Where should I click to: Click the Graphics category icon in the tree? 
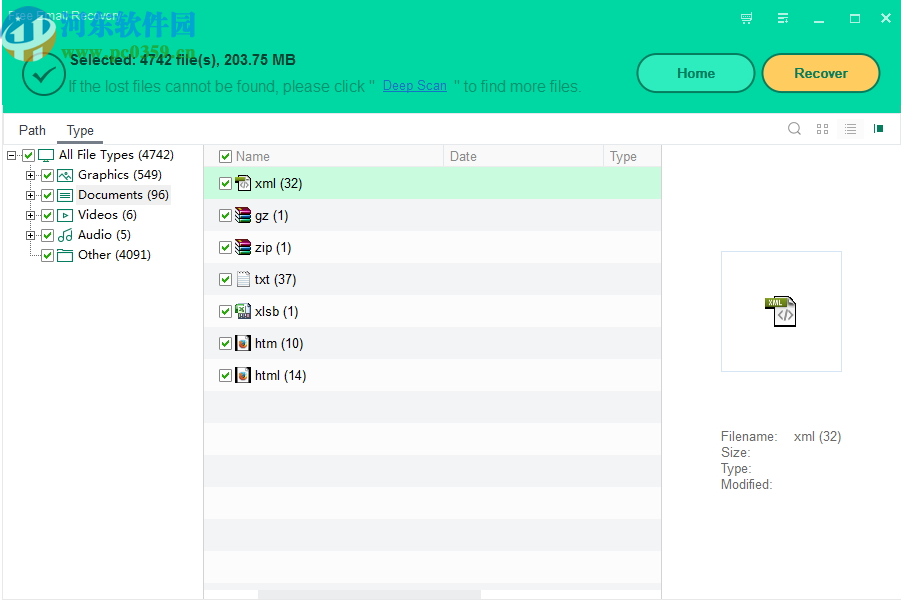point(63,174)
